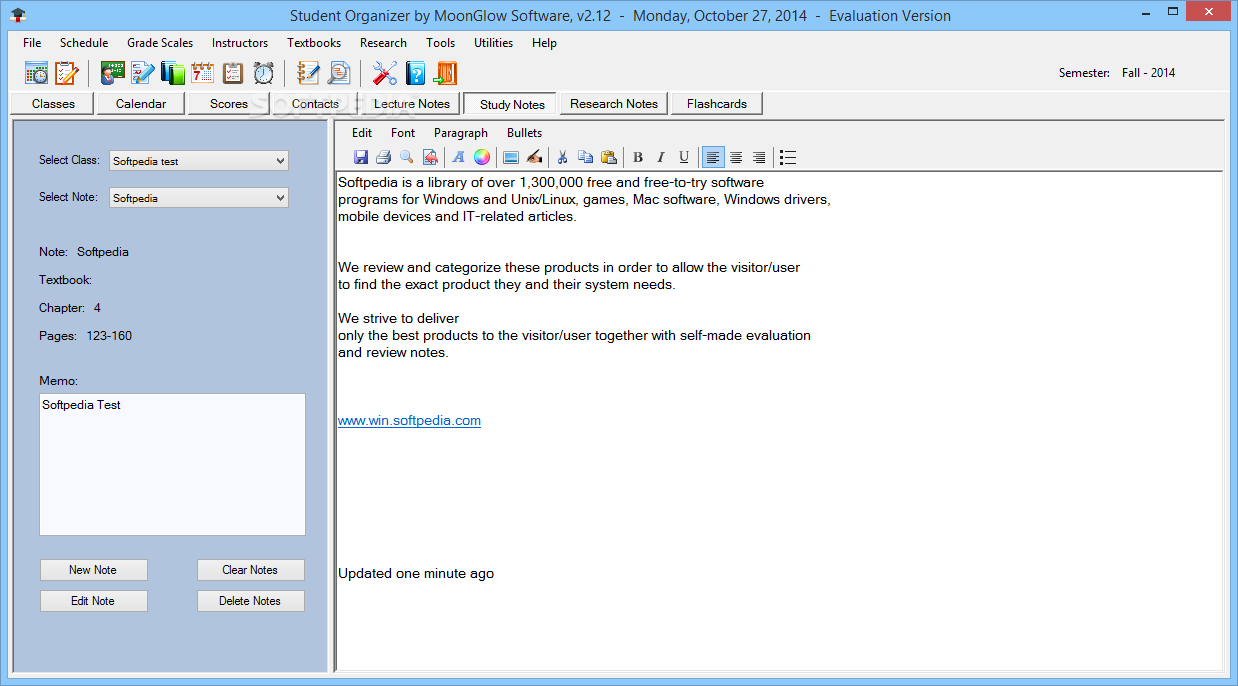1238x686 pixels.
Task: Open the Schedule menu
Action: 84,43
